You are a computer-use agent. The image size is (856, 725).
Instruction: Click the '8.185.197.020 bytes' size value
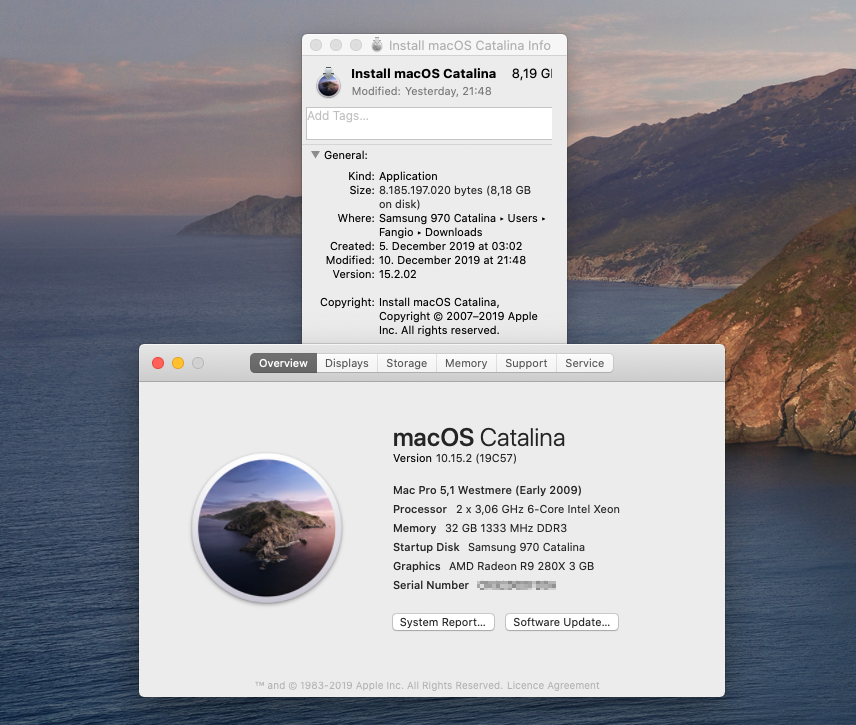[431, 190]
